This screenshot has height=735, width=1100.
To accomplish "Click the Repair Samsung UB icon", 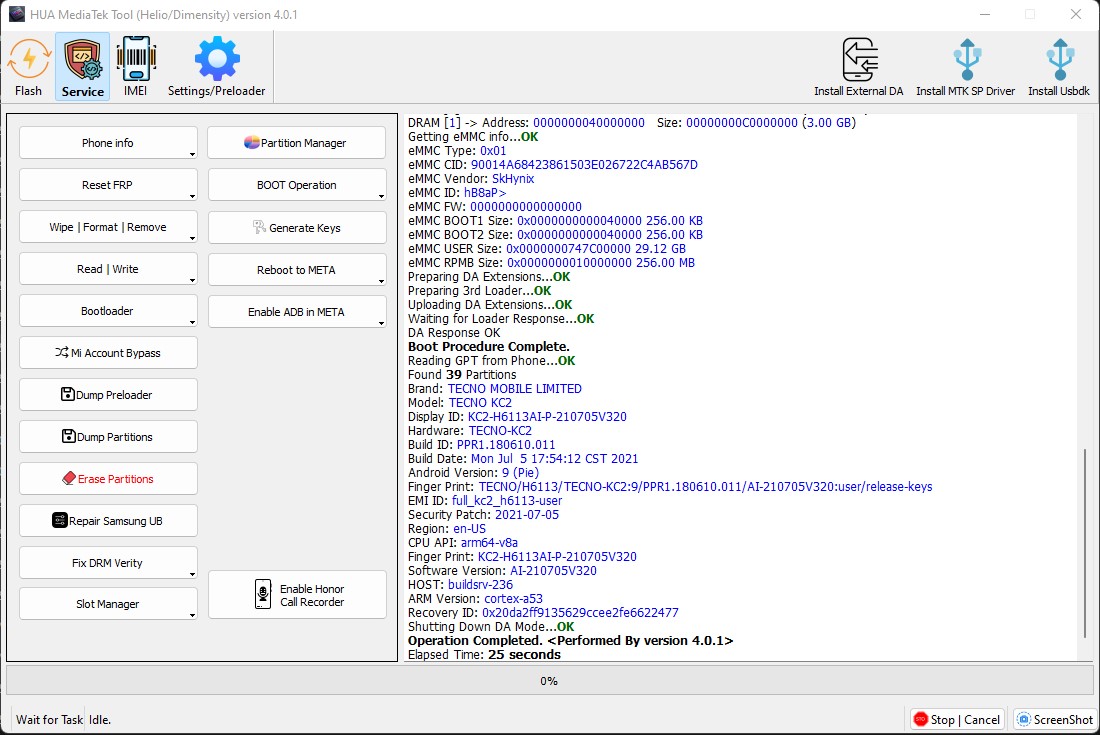I will [60, 520].
